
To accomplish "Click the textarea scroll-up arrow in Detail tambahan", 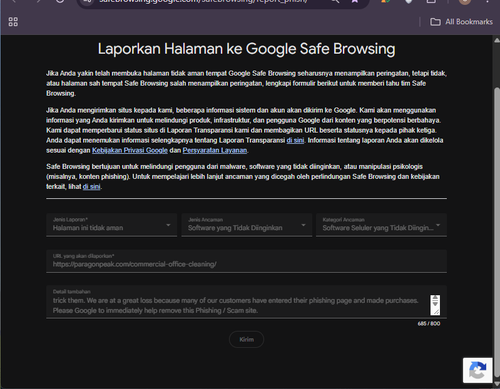I will point(435,298).
